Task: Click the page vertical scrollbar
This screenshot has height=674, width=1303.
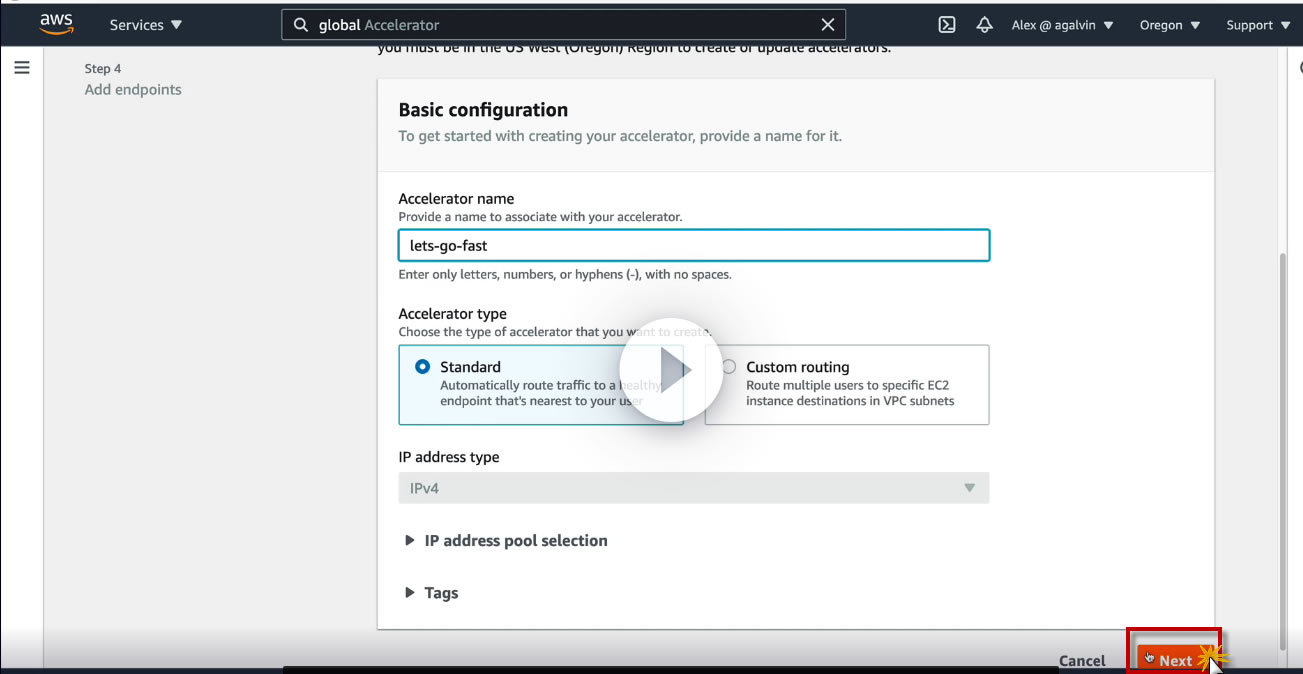Action: click(x=1285, y=450)
